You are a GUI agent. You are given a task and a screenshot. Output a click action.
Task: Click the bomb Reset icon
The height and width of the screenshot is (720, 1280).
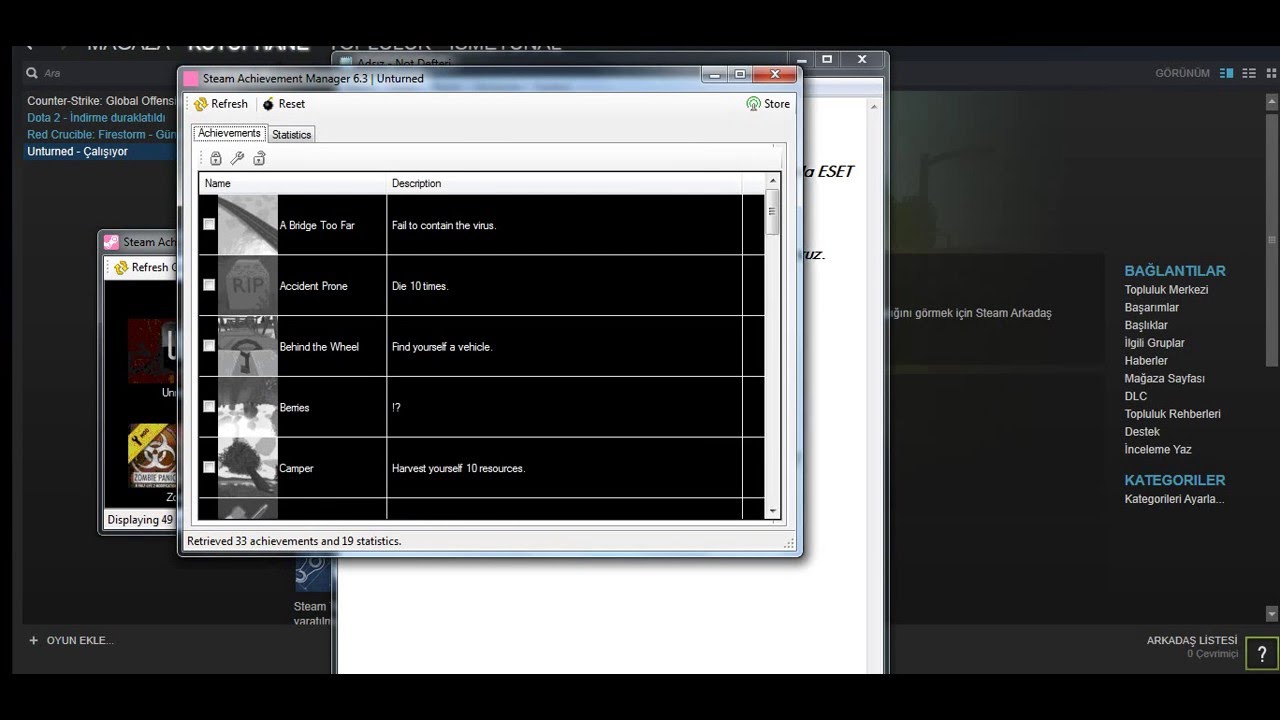(x=268, y=104)
